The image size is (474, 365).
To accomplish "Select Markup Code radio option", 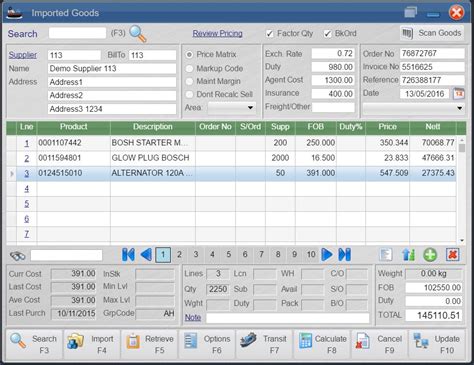I will tap(189, 68).
